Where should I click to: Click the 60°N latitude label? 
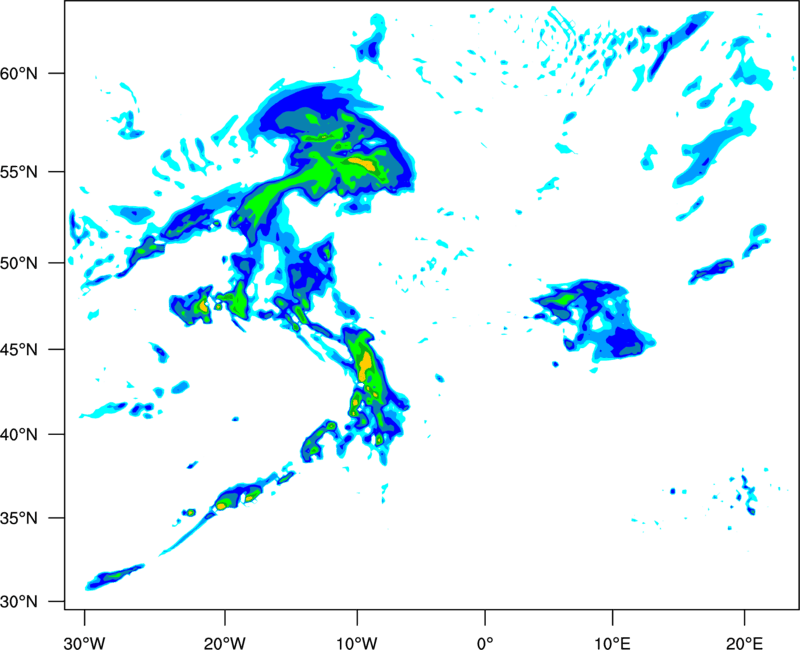click(x=19, y=74)
